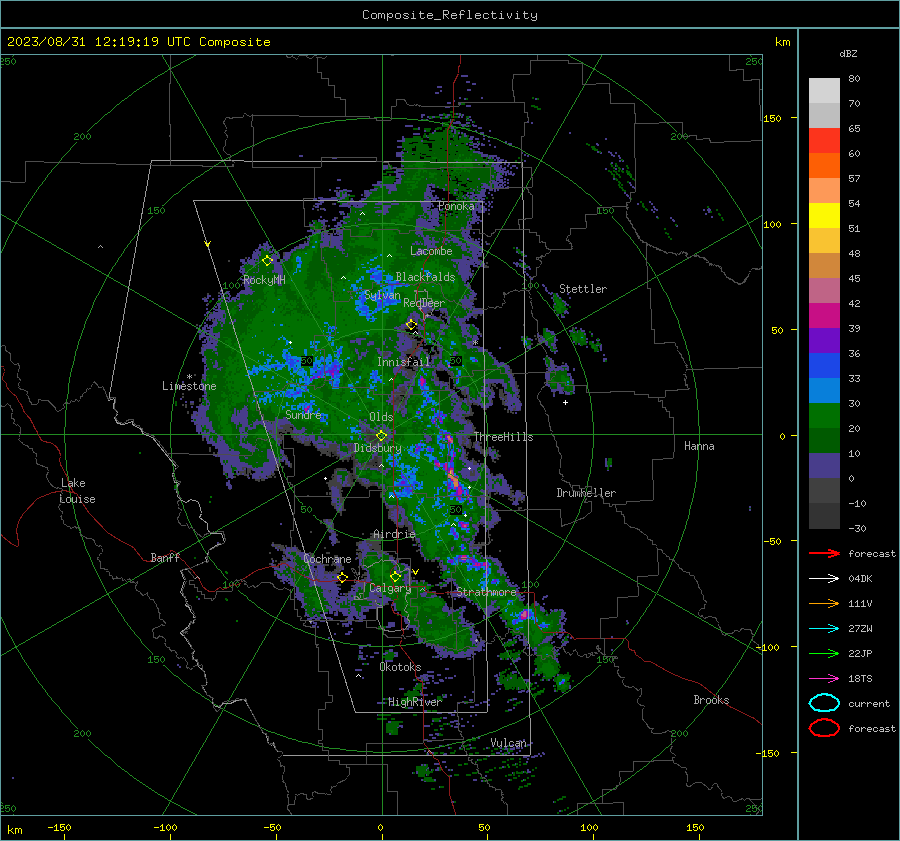Click the Blackfalds city label
Viewport: 900px width, 841px height.
coord(425,277)
